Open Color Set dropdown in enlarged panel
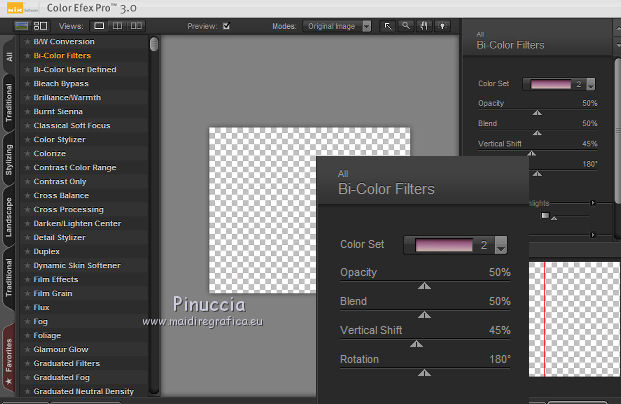Viewport: 621px width, 404px height. [x=501, y=245]
